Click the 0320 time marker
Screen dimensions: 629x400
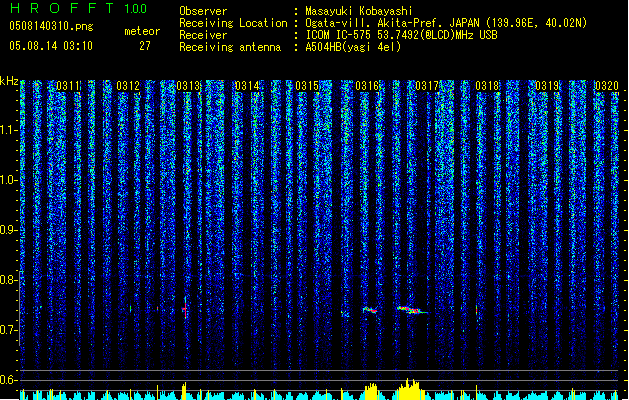point(607,85)
